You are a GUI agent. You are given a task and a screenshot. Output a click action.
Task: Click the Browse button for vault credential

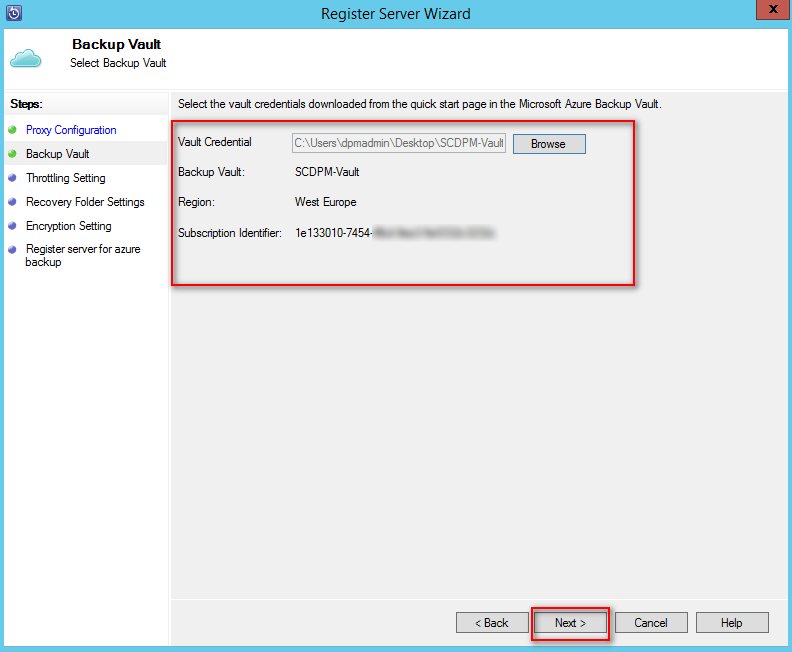pyautogui.click(x=549, y=144)
